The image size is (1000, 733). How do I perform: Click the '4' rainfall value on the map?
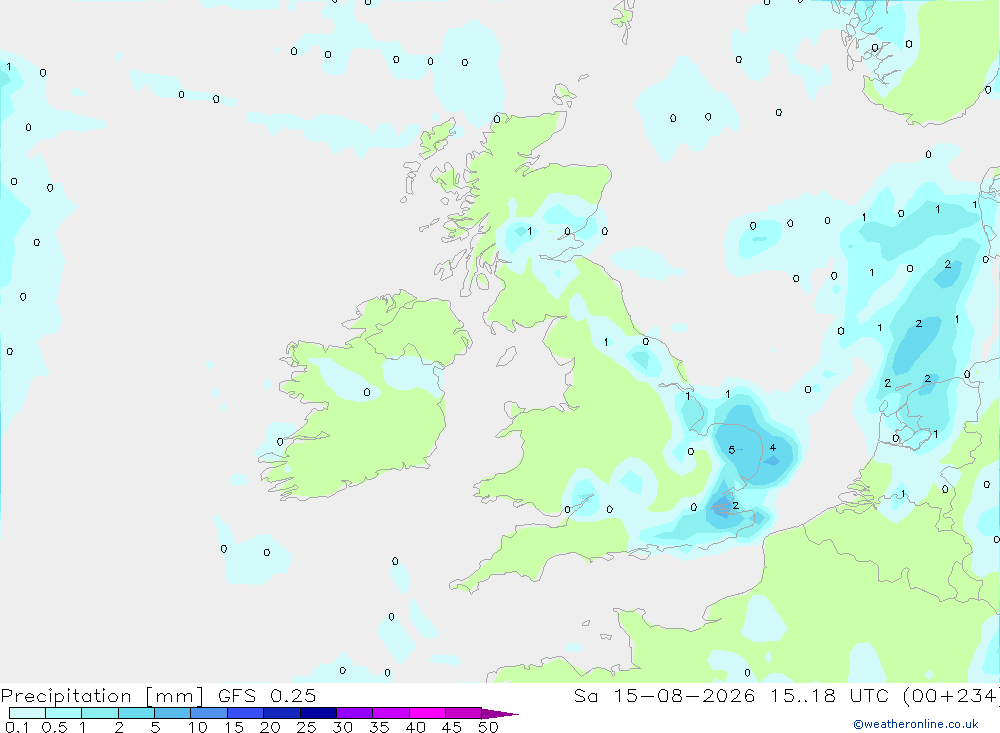772,447
